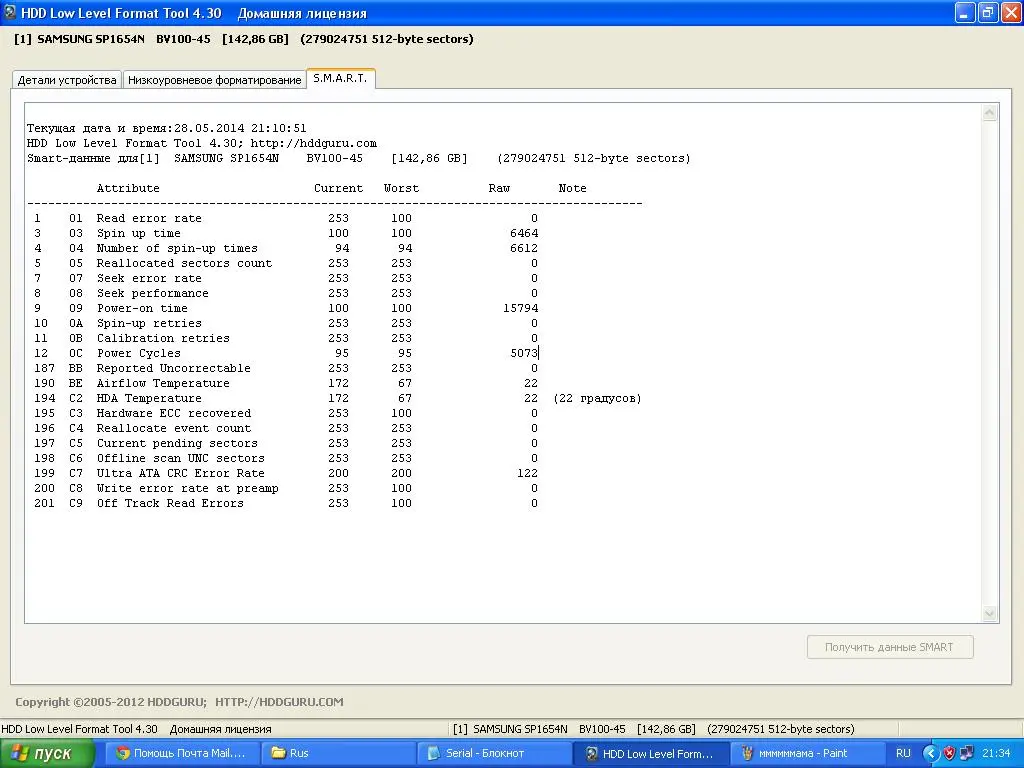1024x768 pixels.
Task: Click the Reported Uncorrectable row
Action: tap(286, 368)
